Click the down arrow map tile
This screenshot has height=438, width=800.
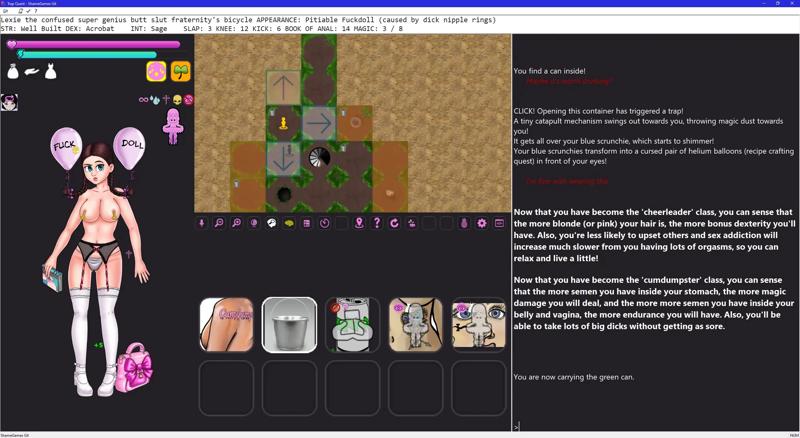[x=283, y=159]
